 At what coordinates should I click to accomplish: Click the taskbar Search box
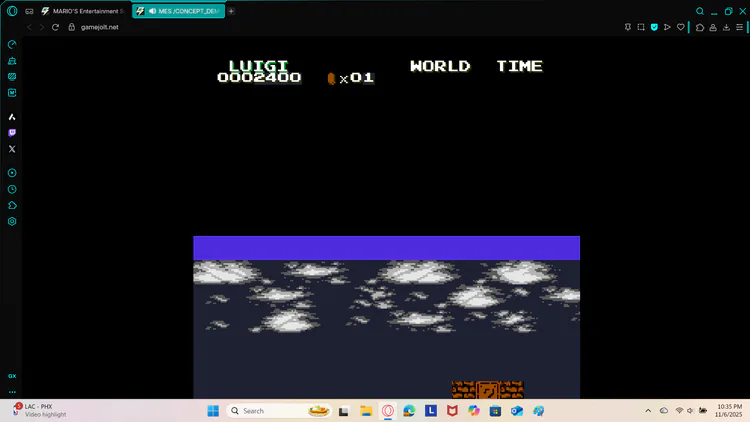[279, 411]
